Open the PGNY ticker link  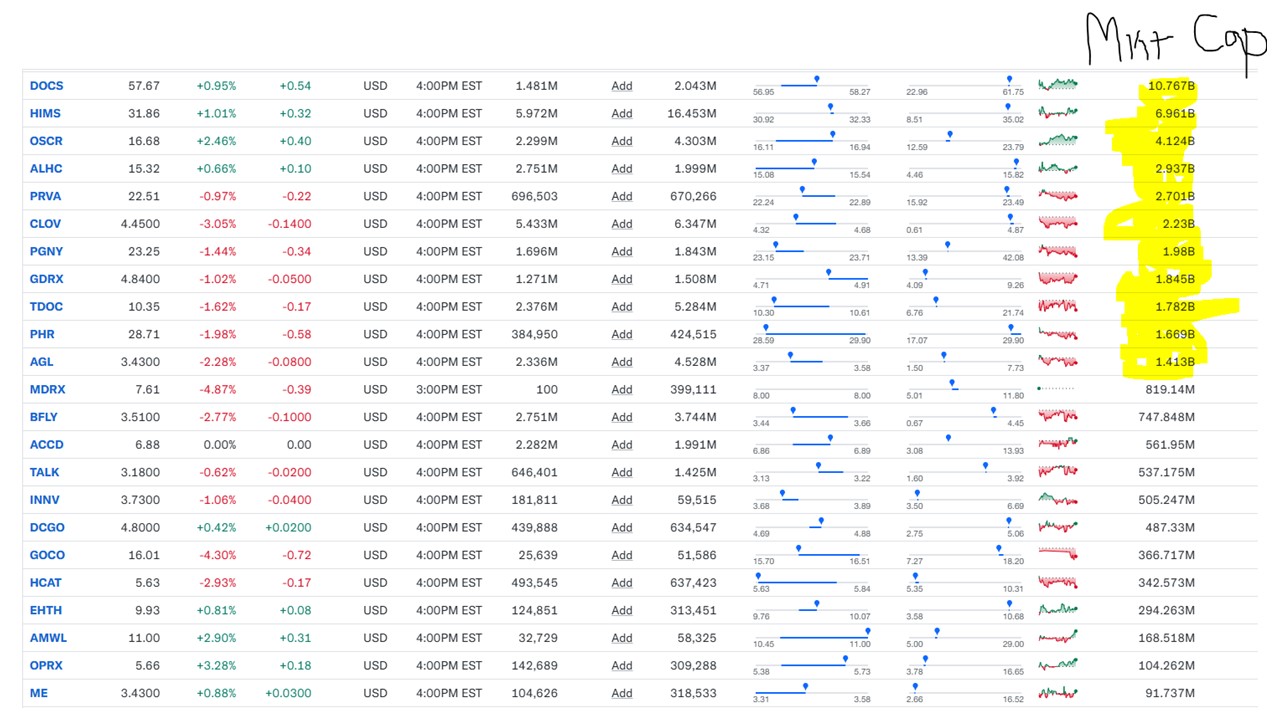46,252
